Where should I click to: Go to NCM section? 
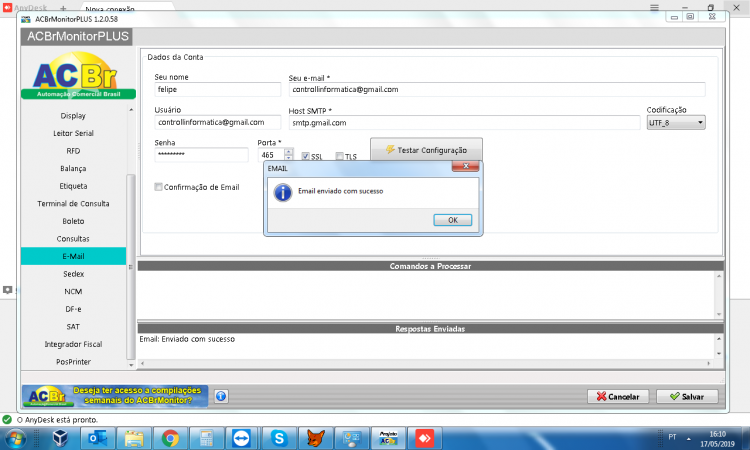pos(73,292)
